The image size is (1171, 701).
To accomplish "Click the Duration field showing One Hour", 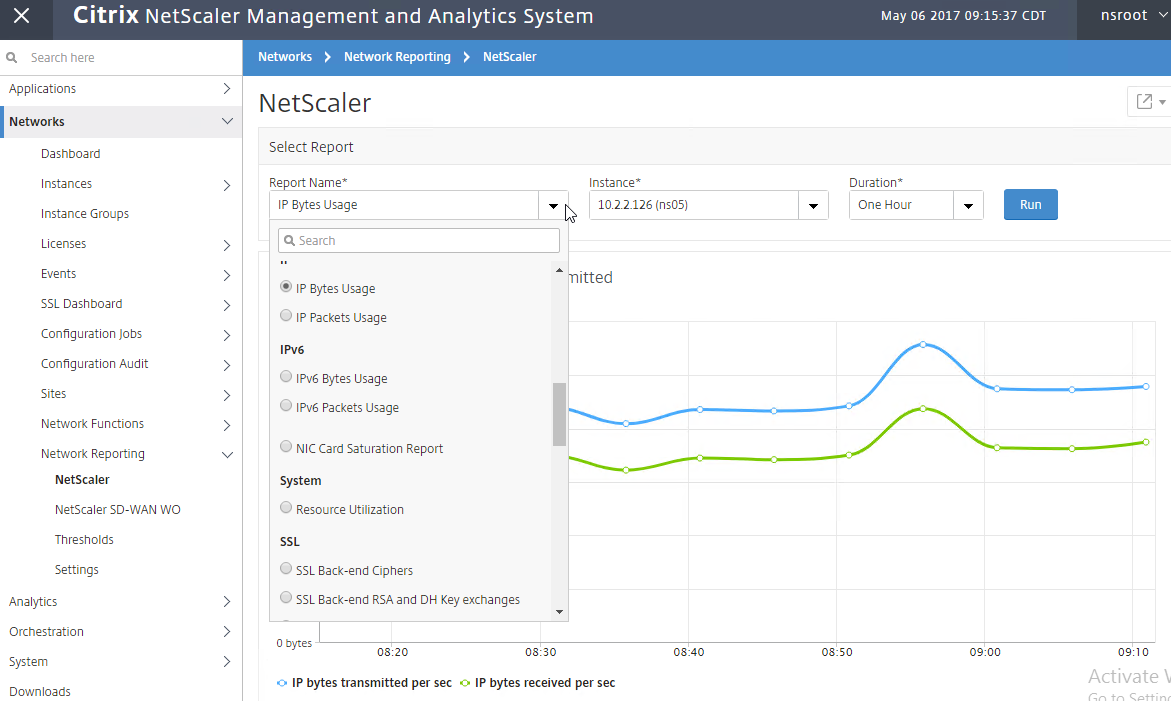I will tap(901, 205).
